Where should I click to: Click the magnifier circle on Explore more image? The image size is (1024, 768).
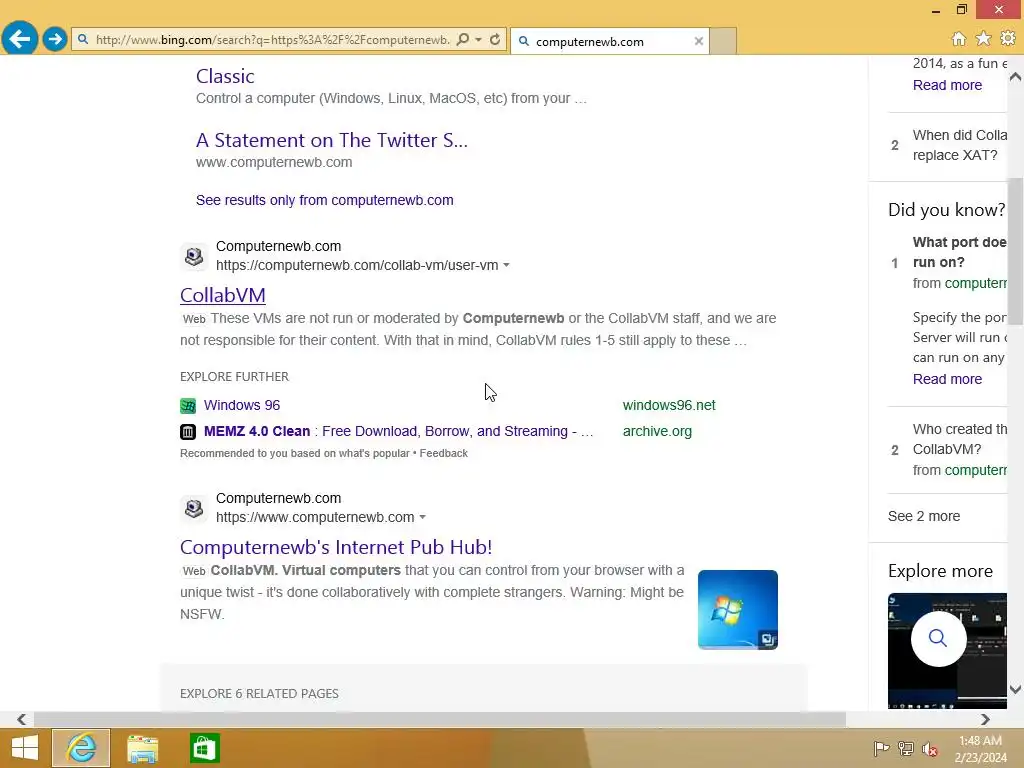938,638
